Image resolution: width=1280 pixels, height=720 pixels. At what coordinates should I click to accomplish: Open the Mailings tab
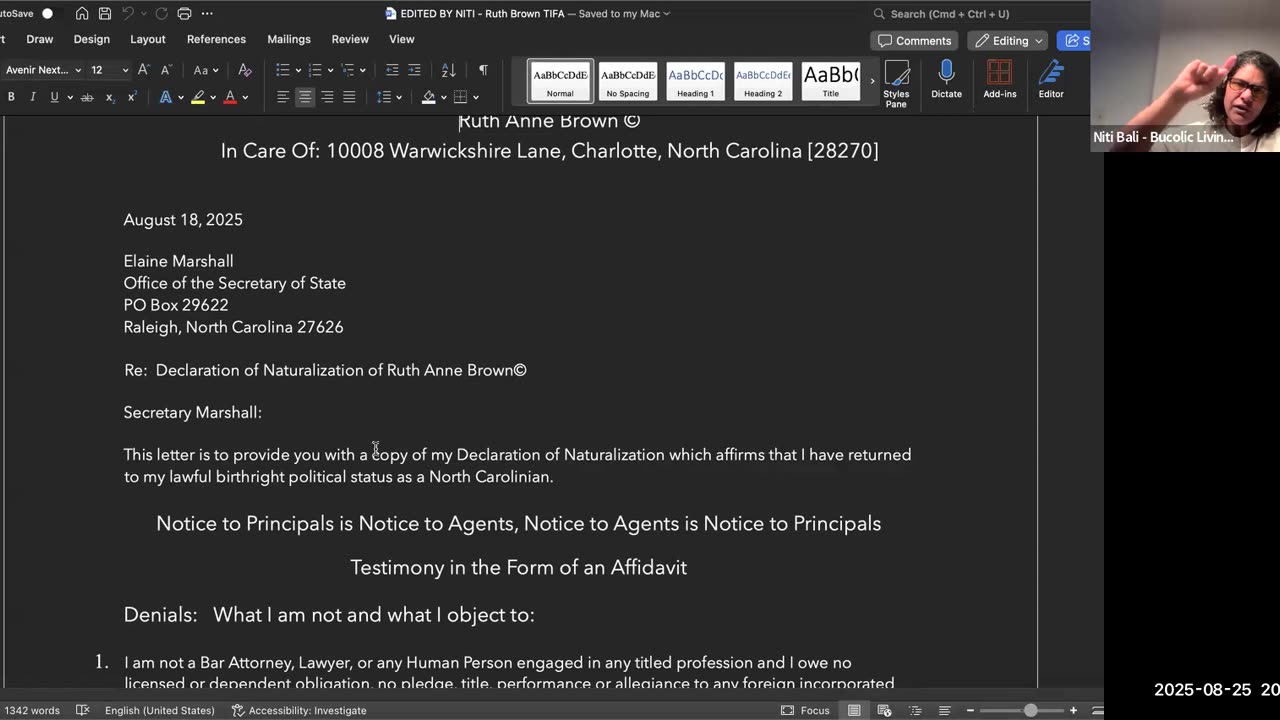pos(289,39)
